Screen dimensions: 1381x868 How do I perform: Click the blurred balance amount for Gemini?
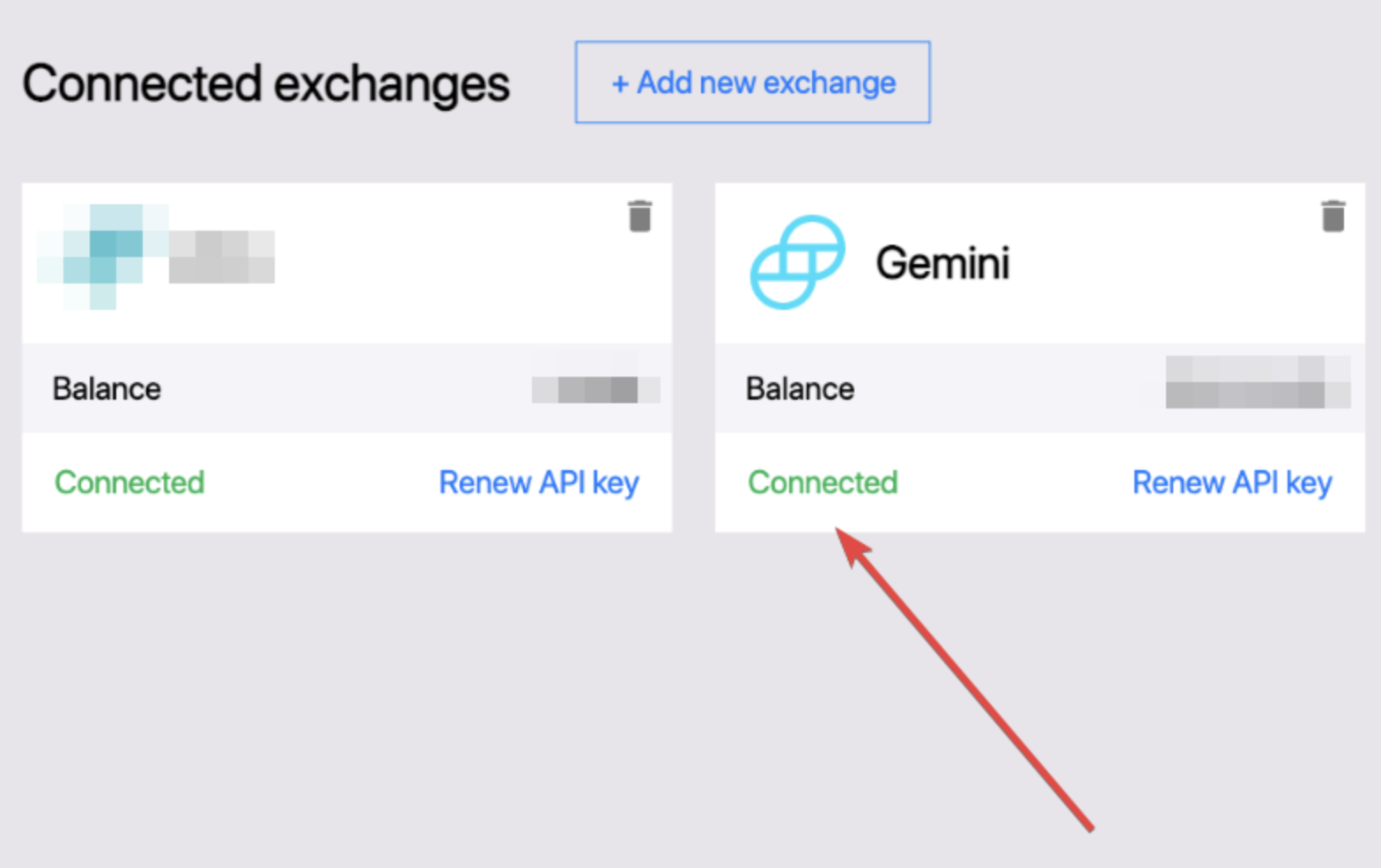coord(1257,382)
